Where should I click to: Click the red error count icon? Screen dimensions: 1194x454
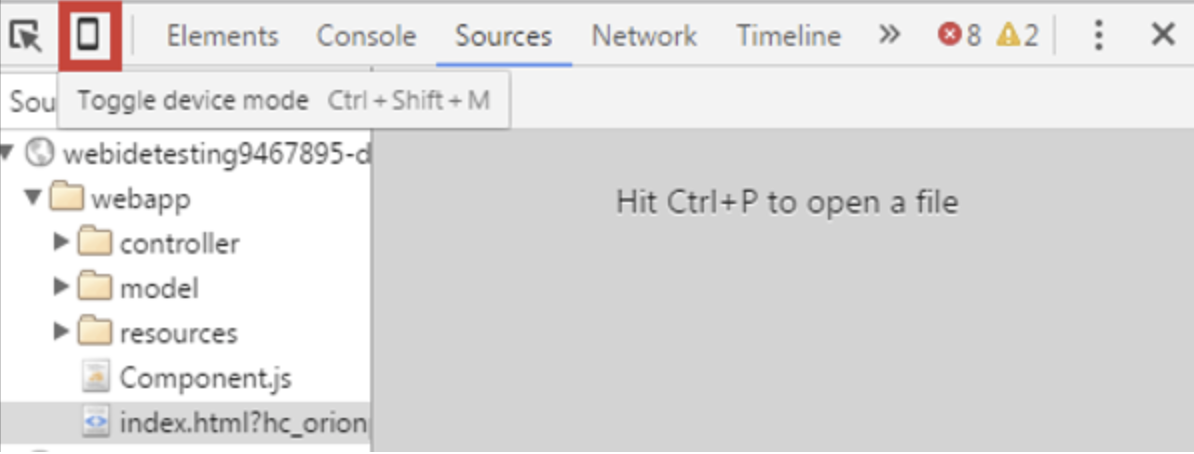(x=950, y=35)
